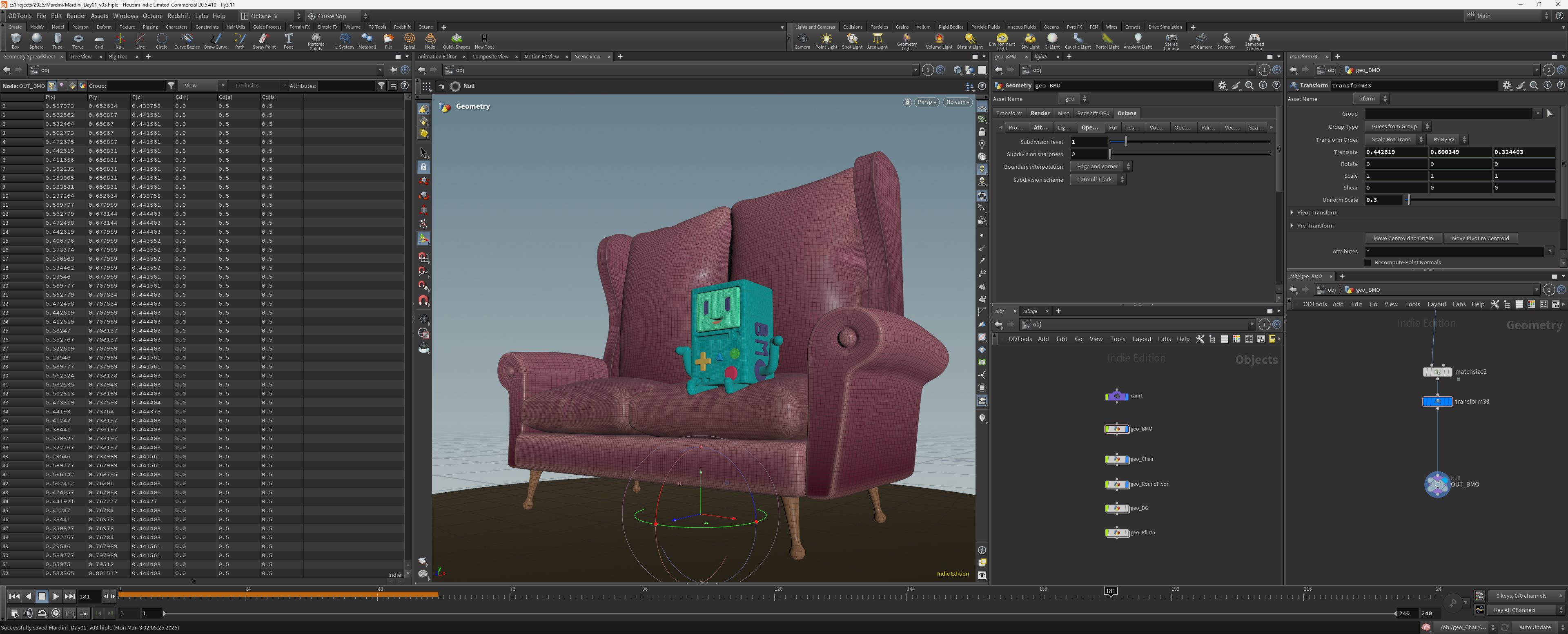Select the OUT_BMO null node
1568x634 pixels.
pyautogui.click(x=1437, y=484)
